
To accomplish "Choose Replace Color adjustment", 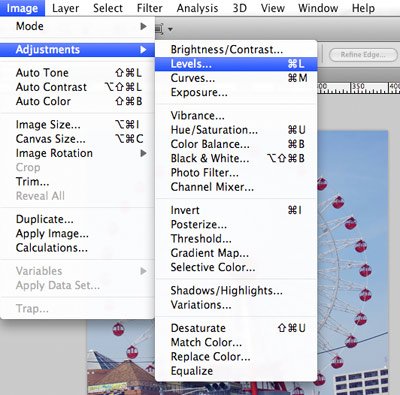I will click(236, 357).
